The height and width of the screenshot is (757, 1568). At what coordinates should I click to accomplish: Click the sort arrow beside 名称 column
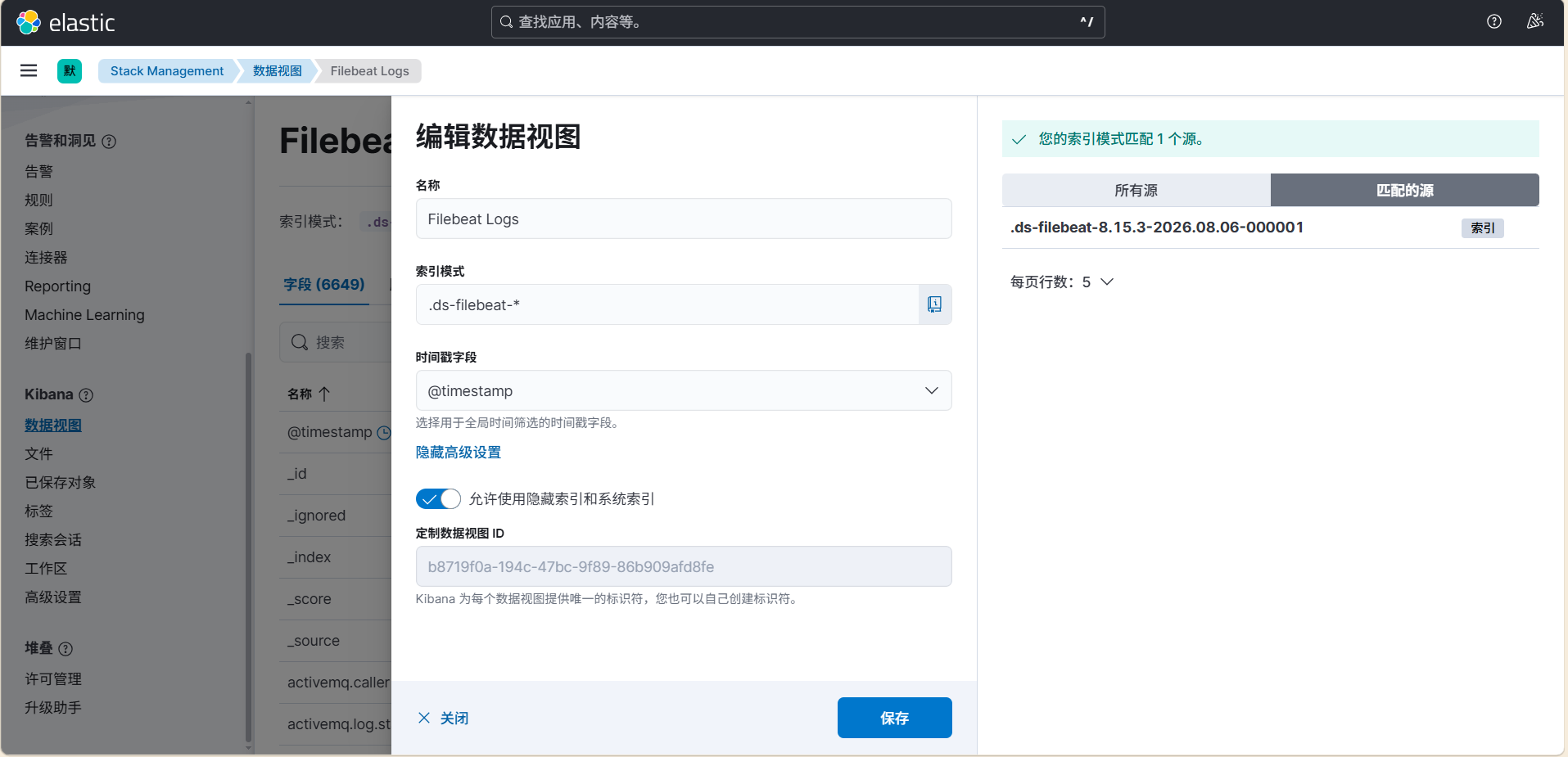(x=324, y=394)
